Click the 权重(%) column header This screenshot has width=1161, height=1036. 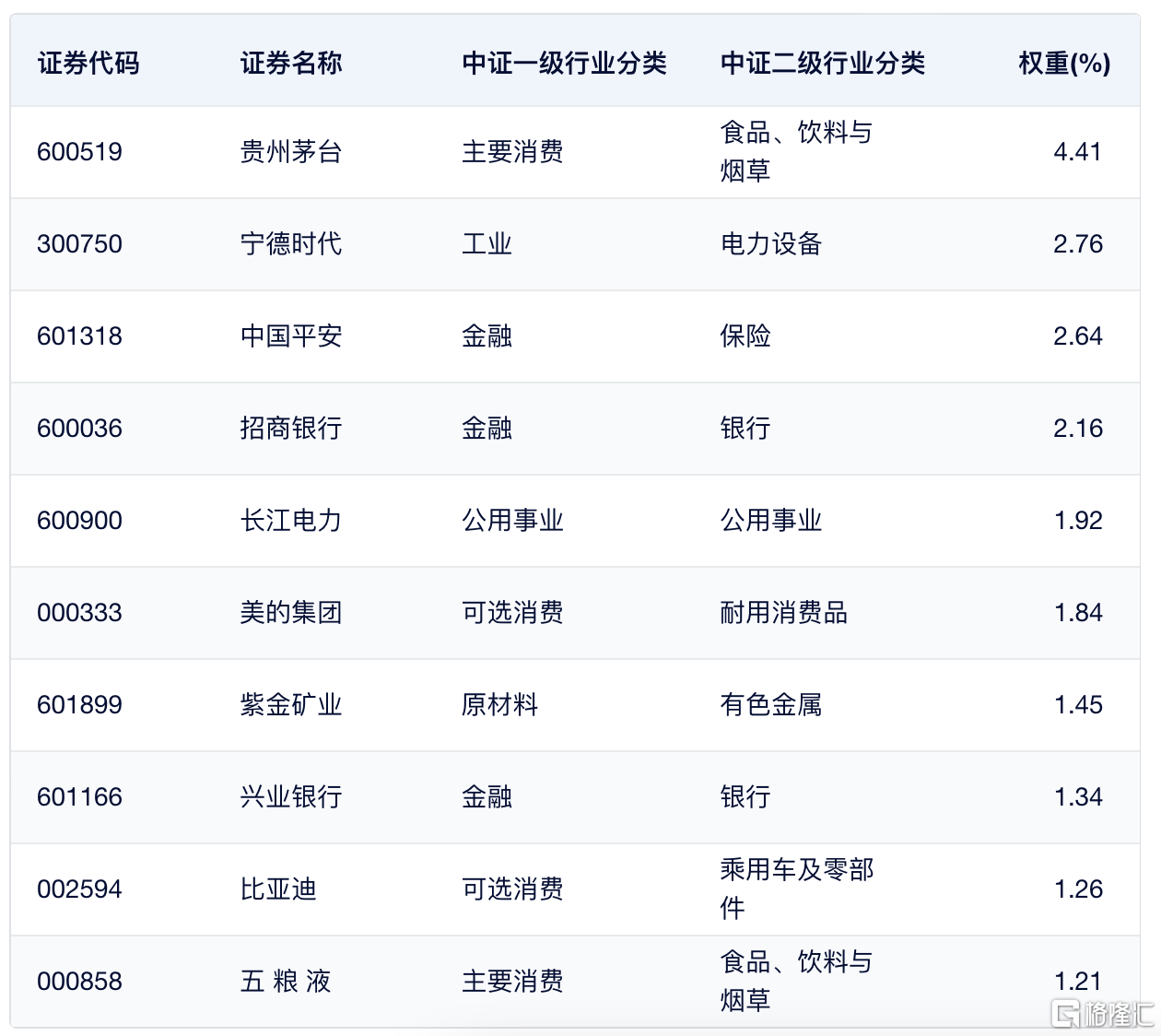1064,63
